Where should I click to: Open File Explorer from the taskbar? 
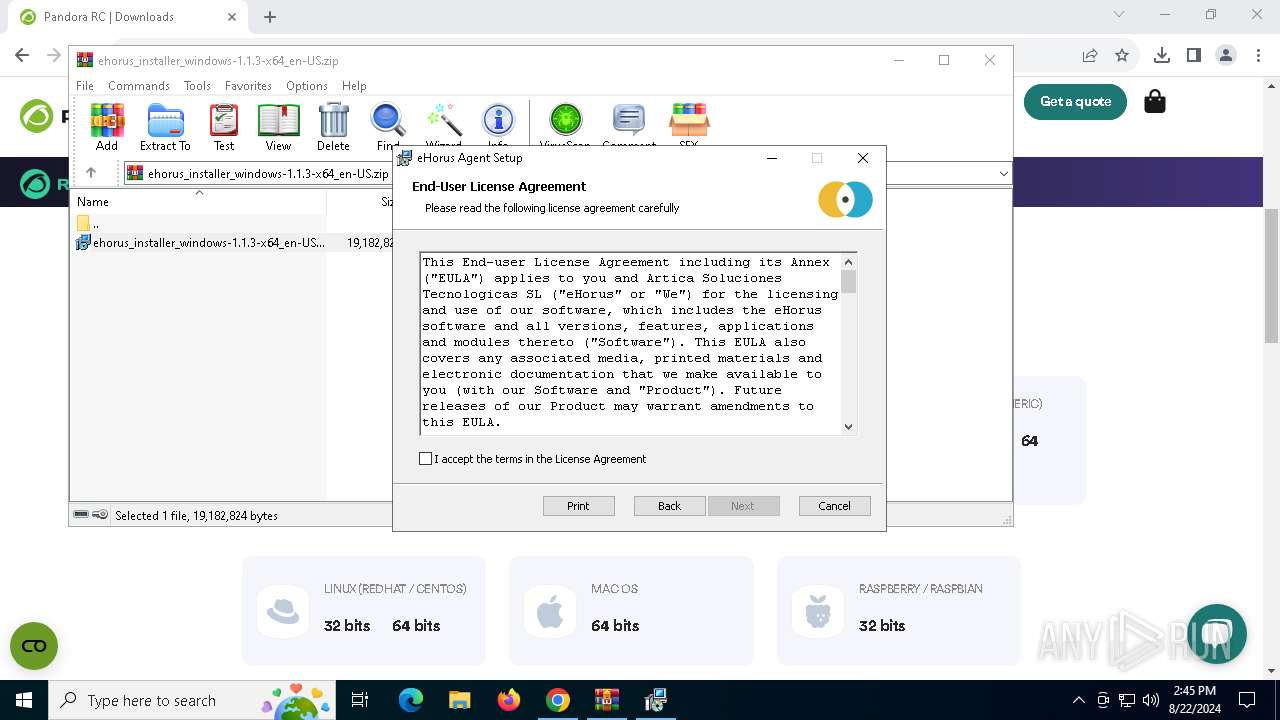(460, 700)
